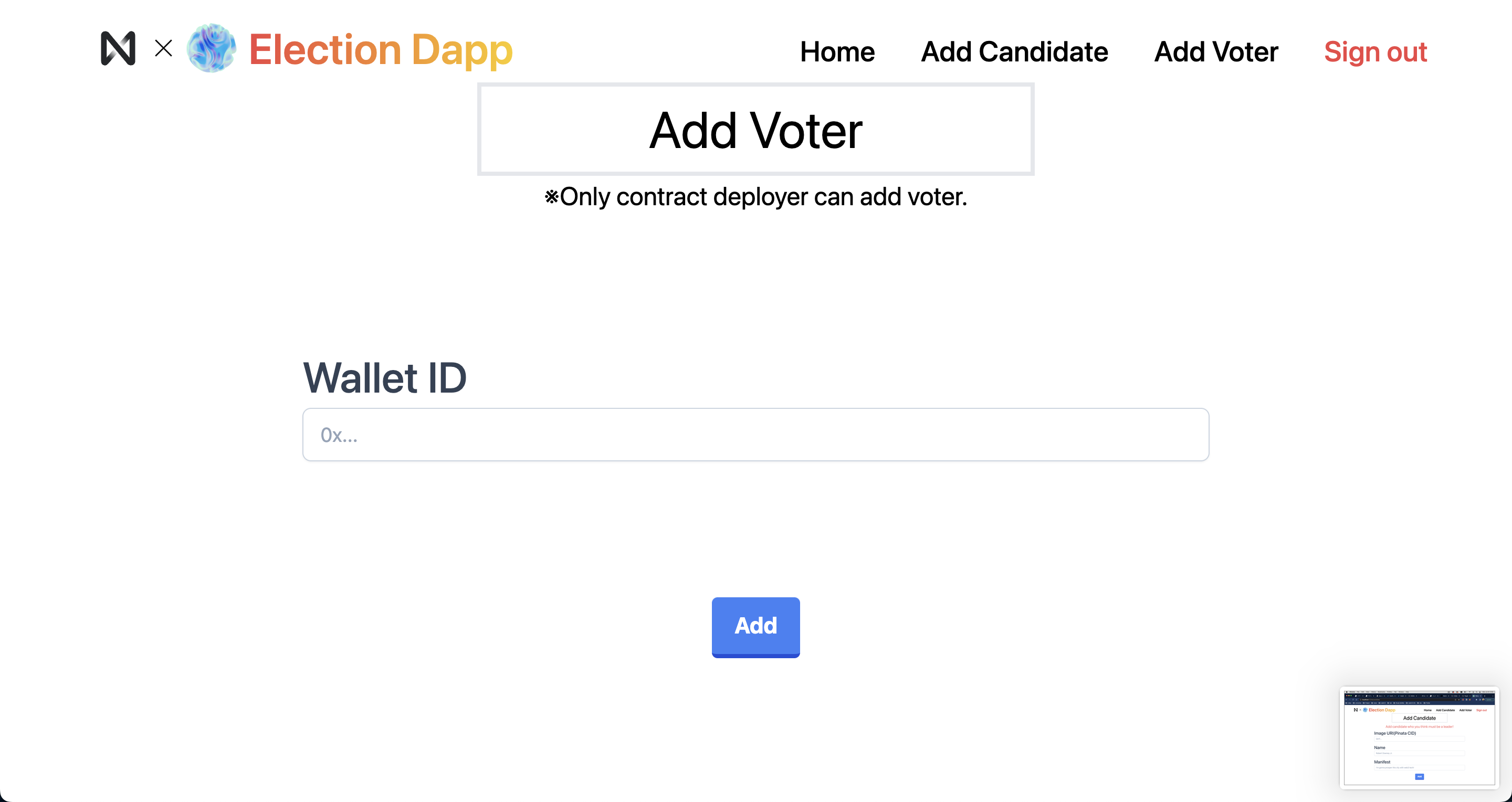
Task: Click the NEAR protocol logo icon
Action: tap(118, 48)
